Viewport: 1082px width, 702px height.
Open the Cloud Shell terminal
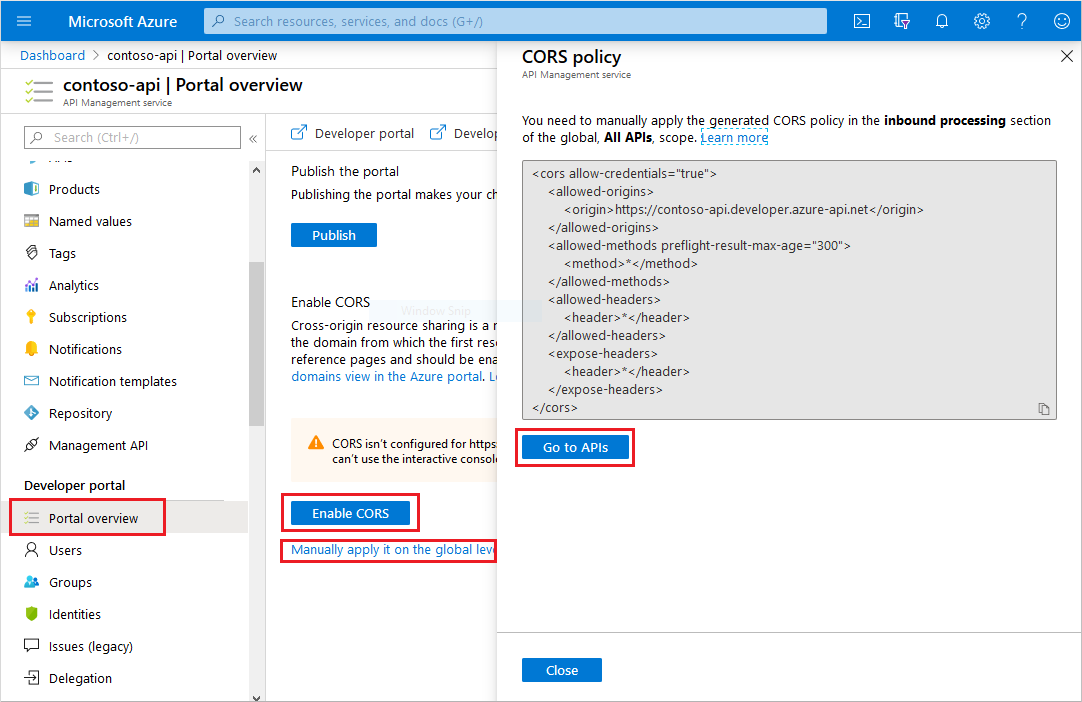click(x=861, y=20)
